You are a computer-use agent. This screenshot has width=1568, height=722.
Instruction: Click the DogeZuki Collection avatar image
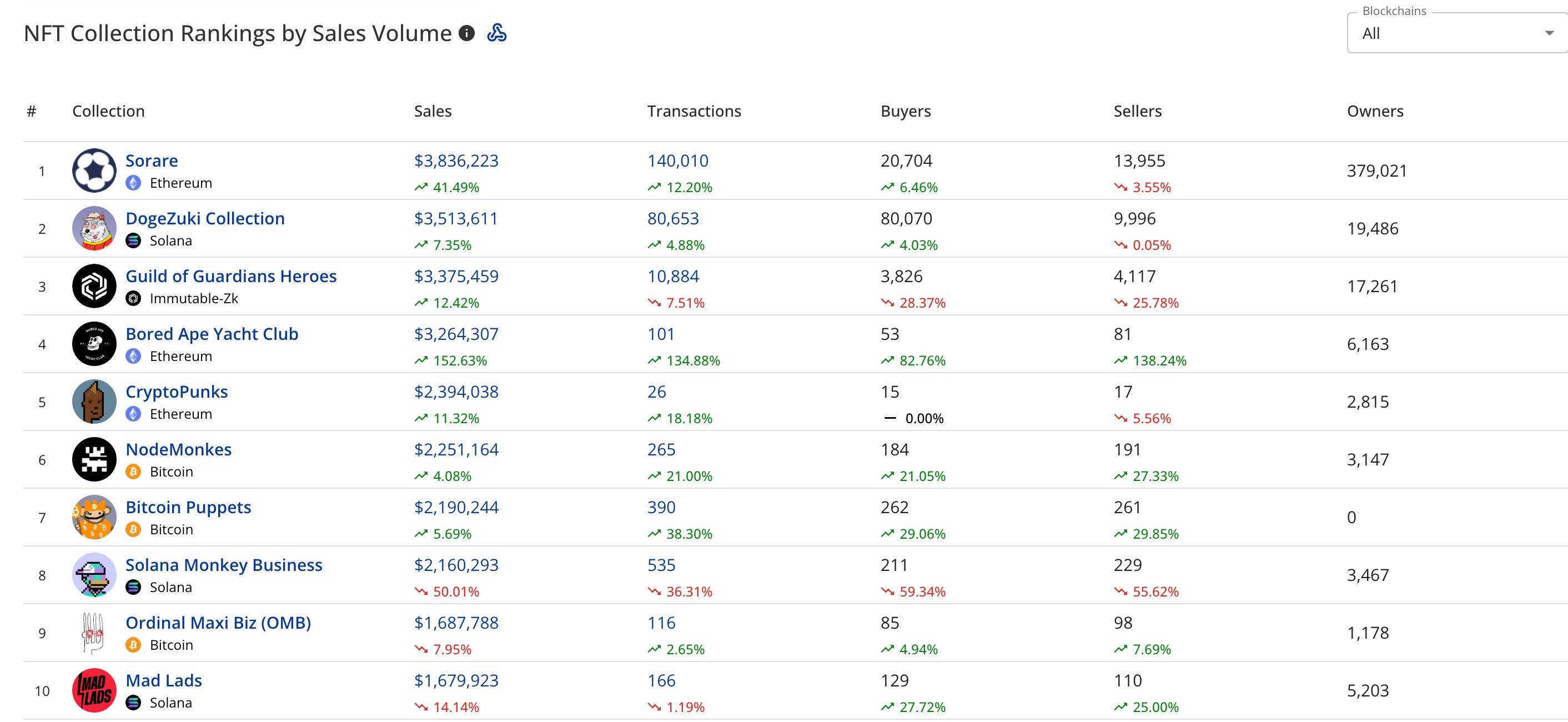(x=94, y=228)
